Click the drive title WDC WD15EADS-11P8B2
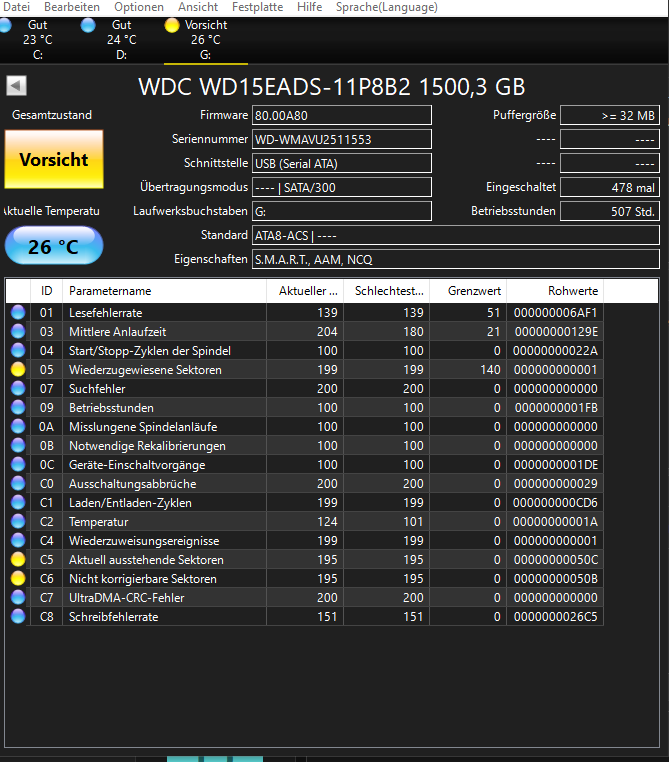 point(274,87)
